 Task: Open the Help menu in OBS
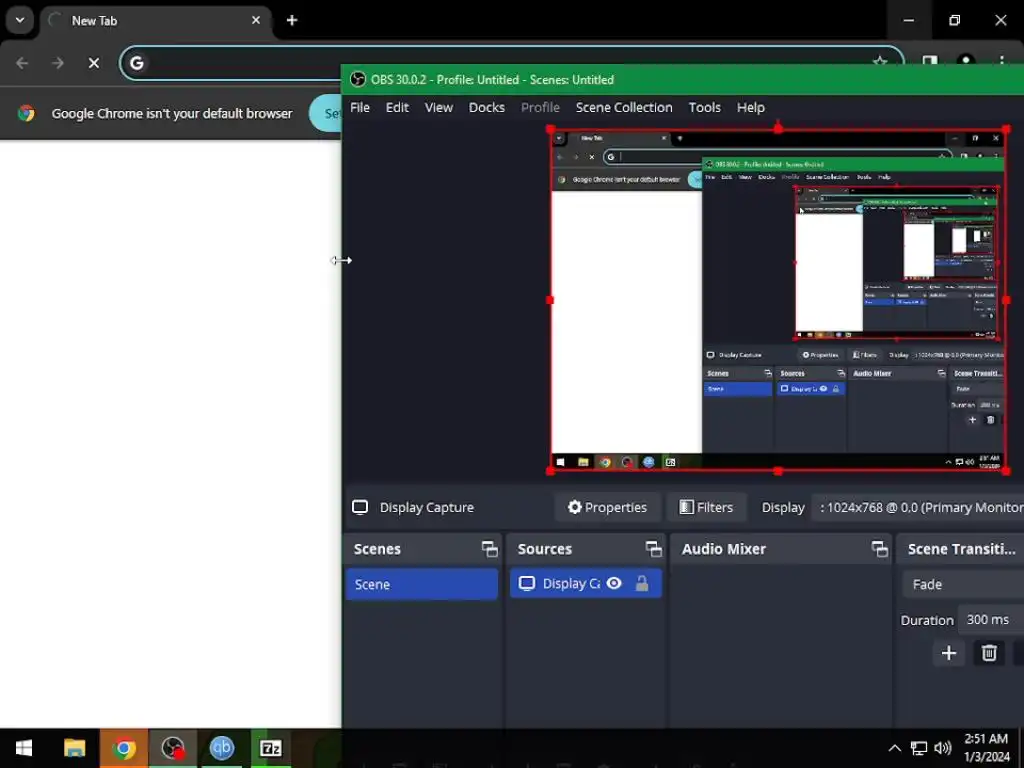[750, 108]
